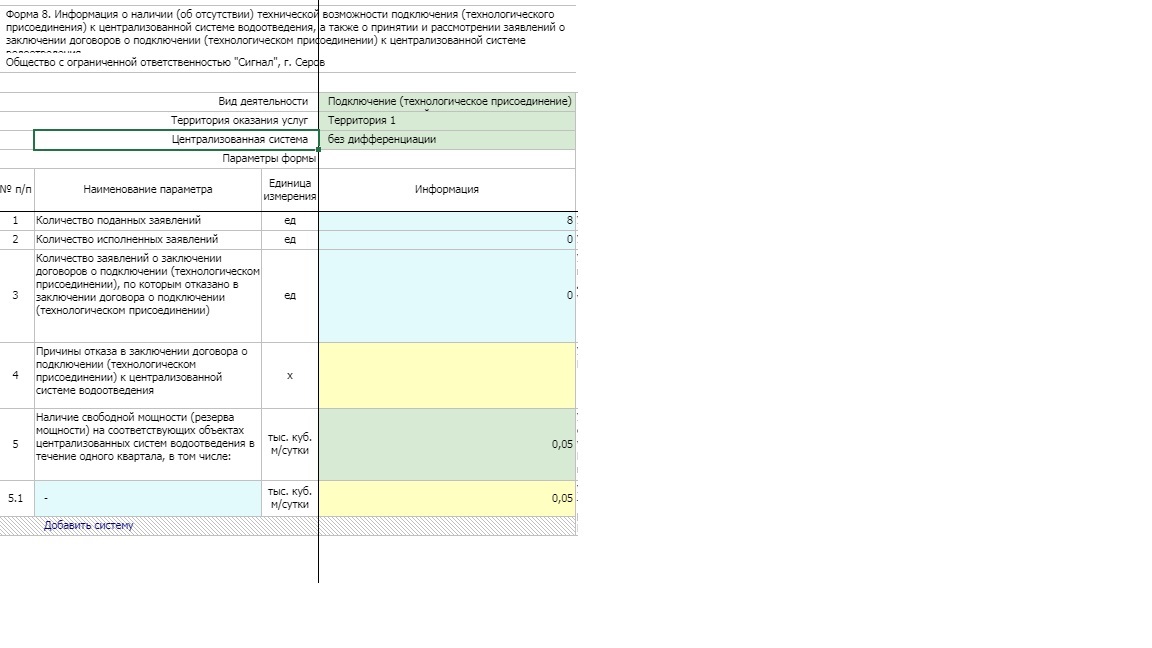Select the "тыс. куб. м/сутки" unit in row 5

pos(289,444)
